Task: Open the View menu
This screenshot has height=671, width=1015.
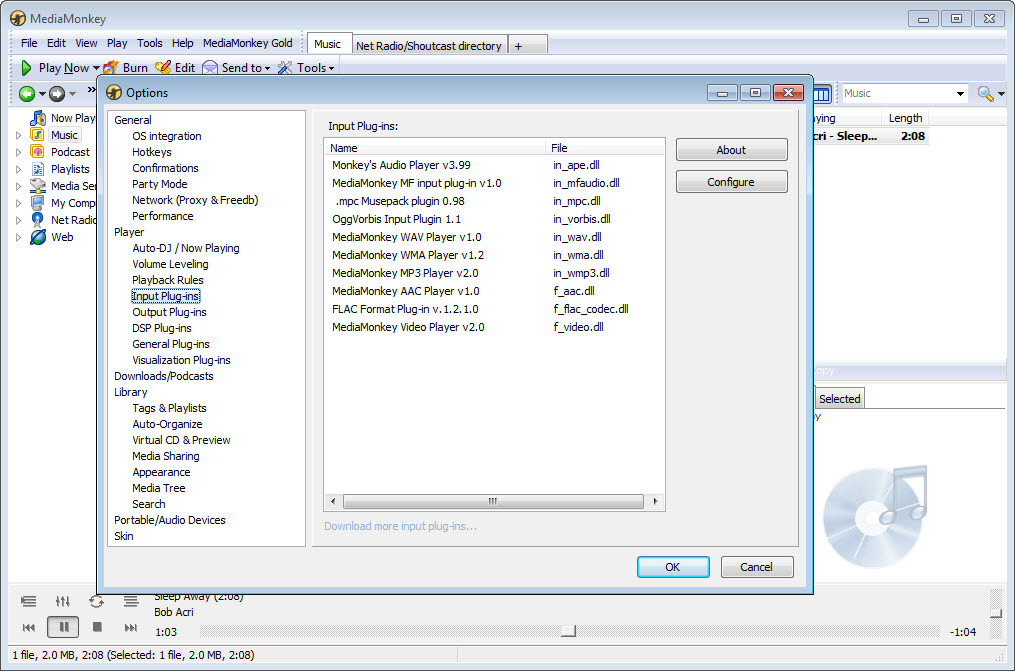Action: [x=86, y=43]
